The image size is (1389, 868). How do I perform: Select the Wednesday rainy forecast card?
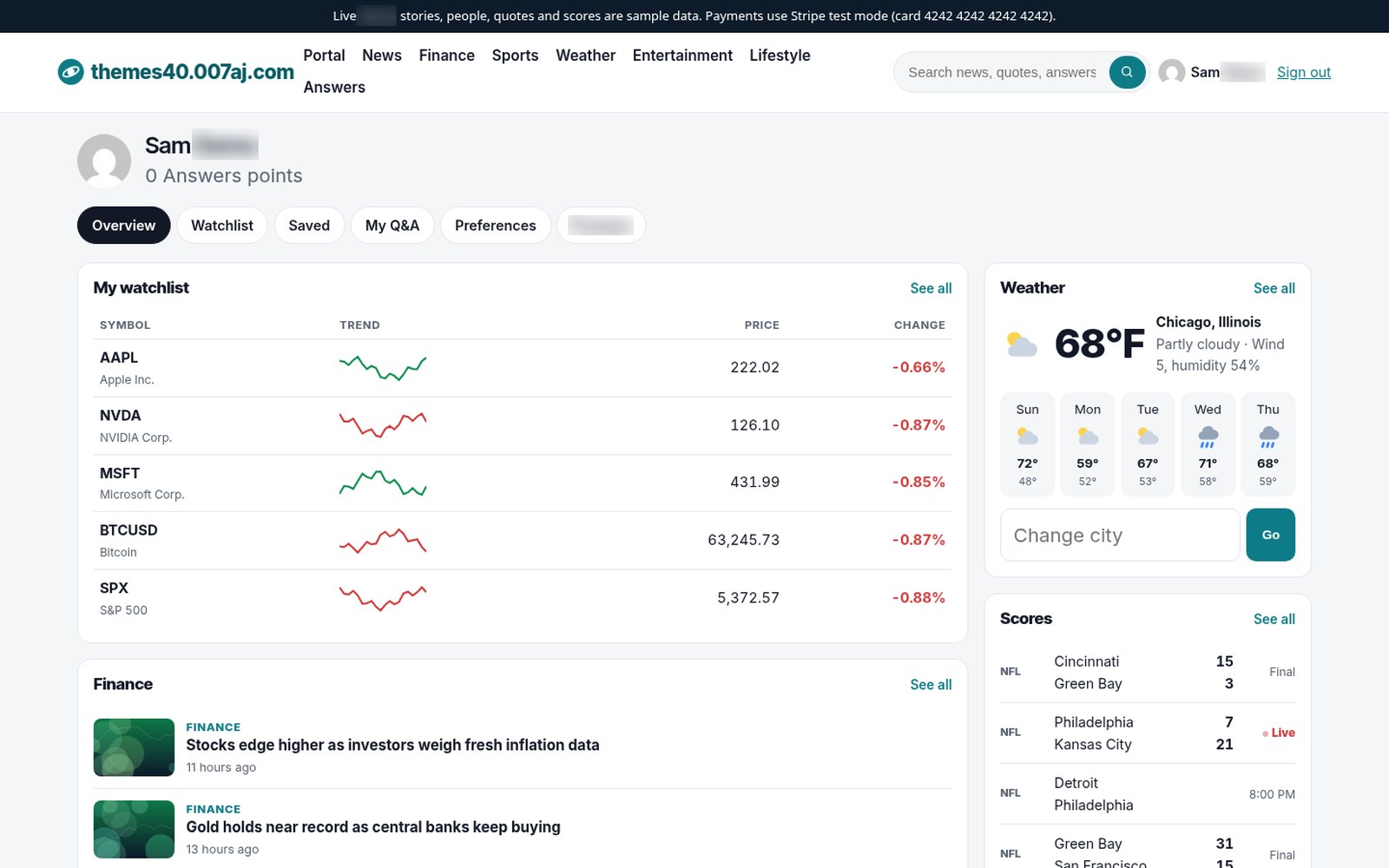[x=1208, y=444]
